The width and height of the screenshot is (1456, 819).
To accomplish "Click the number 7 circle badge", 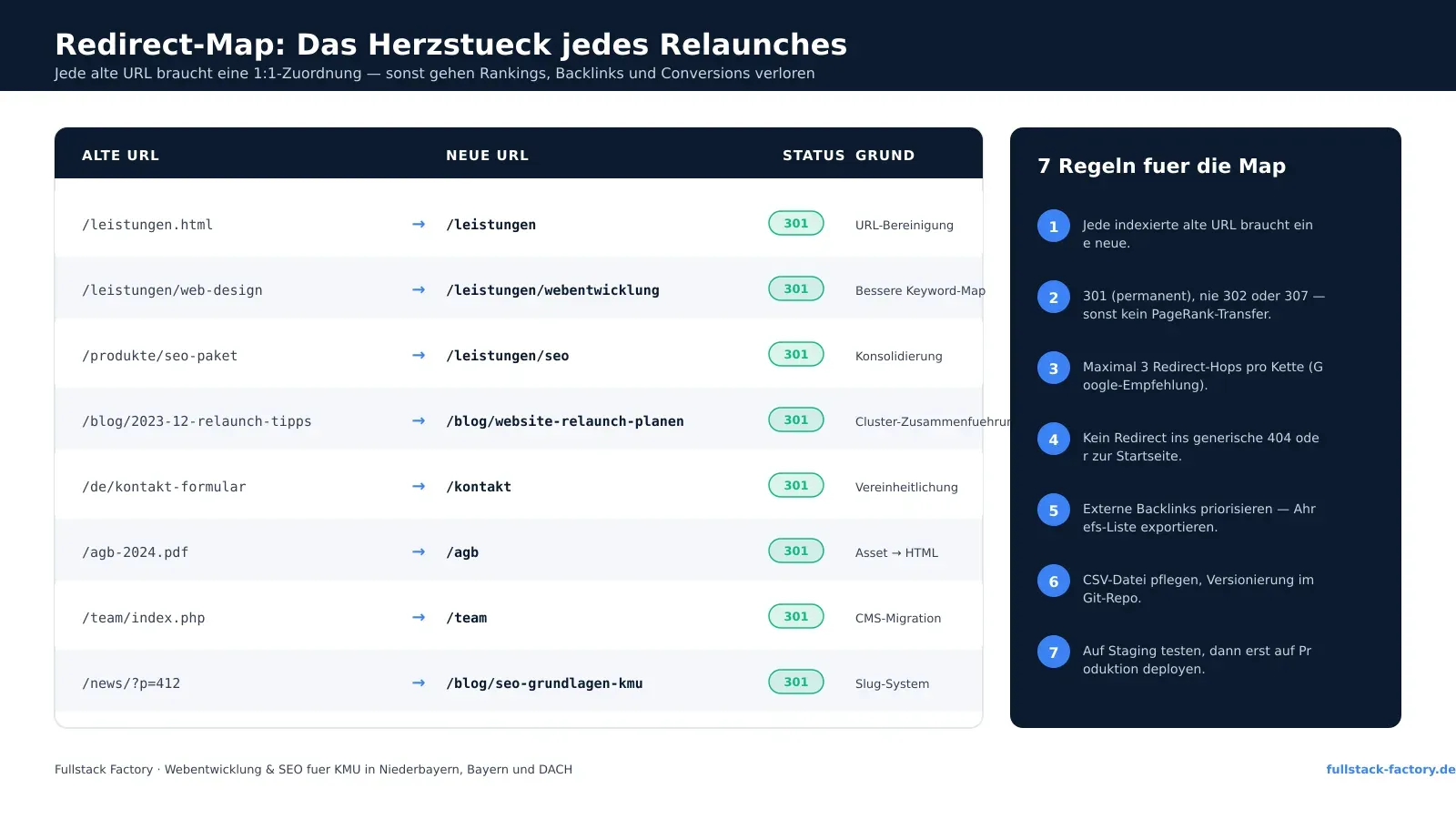I will click(x=1054, y=652).
